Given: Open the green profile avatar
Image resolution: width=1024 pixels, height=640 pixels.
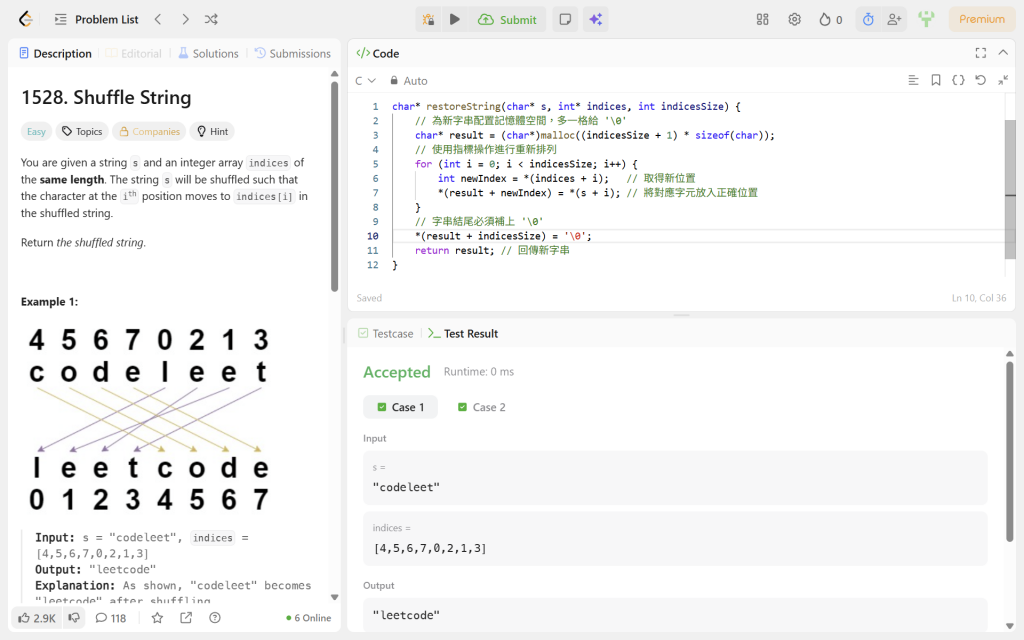Looking at the screenshot, I should click(x=926, y=19).
